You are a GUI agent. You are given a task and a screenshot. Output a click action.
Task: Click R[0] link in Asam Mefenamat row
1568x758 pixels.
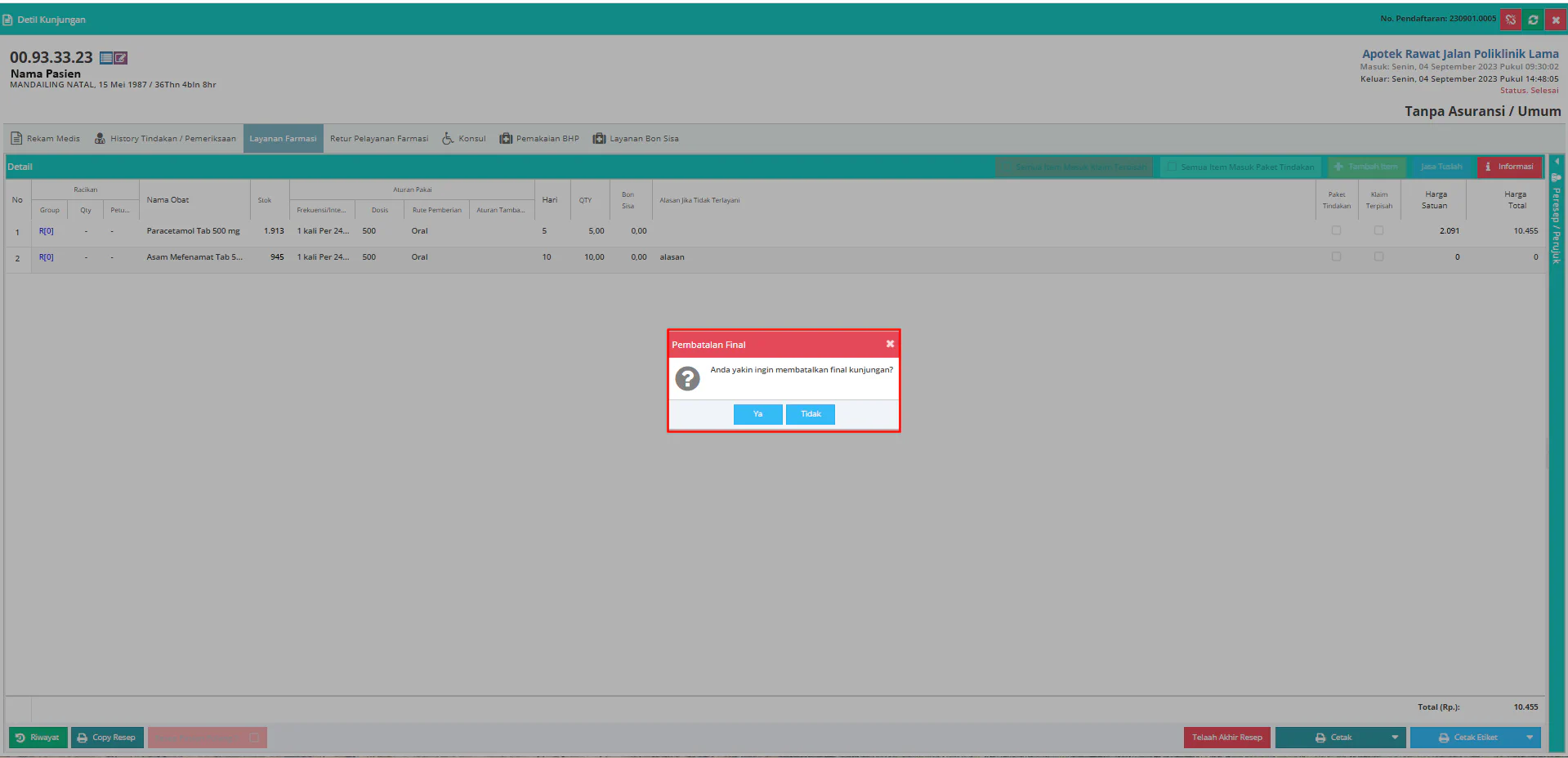point(47,257)
